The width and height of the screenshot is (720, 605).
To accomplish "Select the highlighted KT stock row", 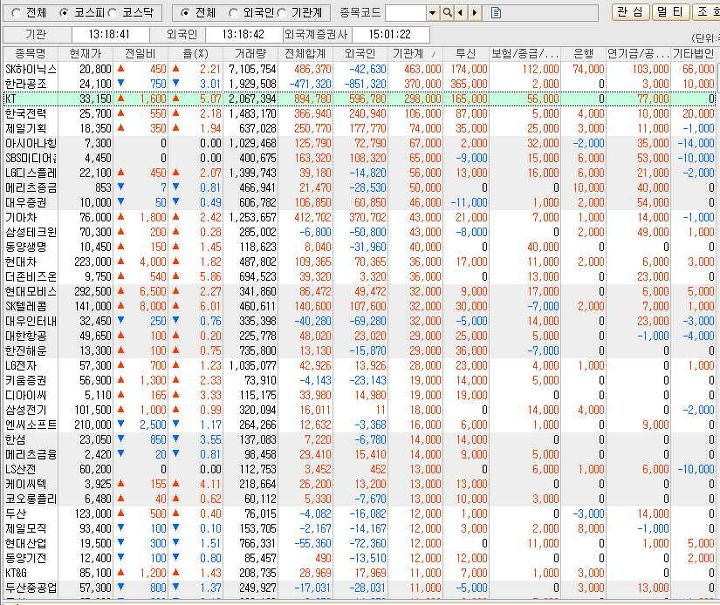I will pos(360,99).
